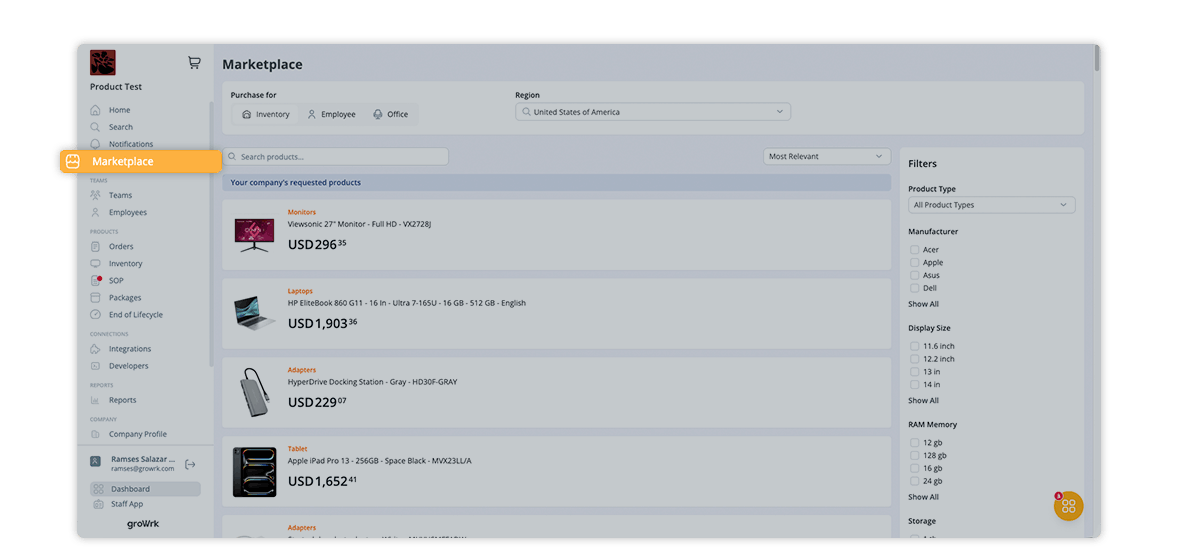Open the Viewsonic 27" Monitor thumbnail
1178x560 pixels.
[254, 235]
